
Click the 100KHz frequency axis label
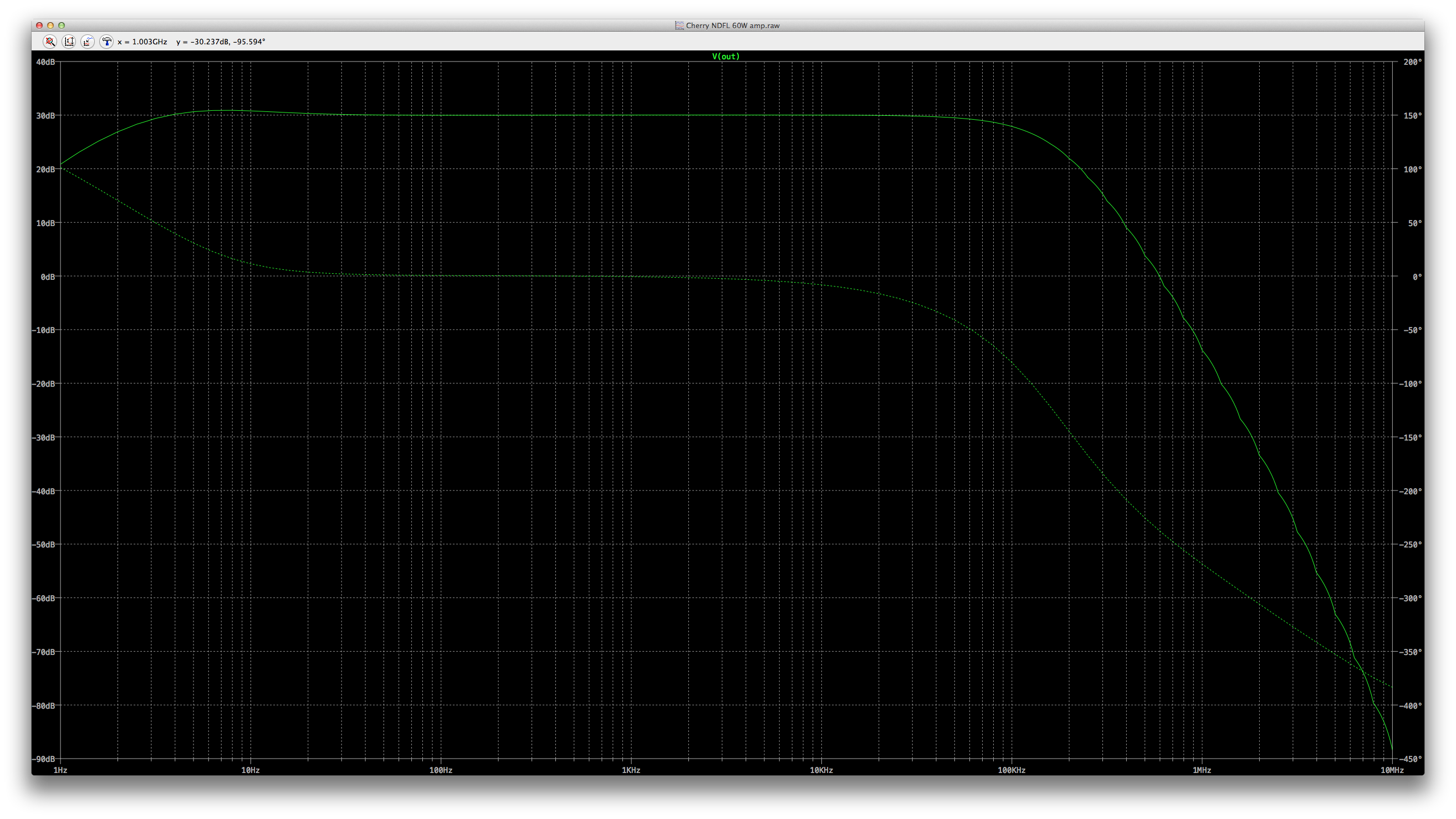click(x=1011, y=770)
